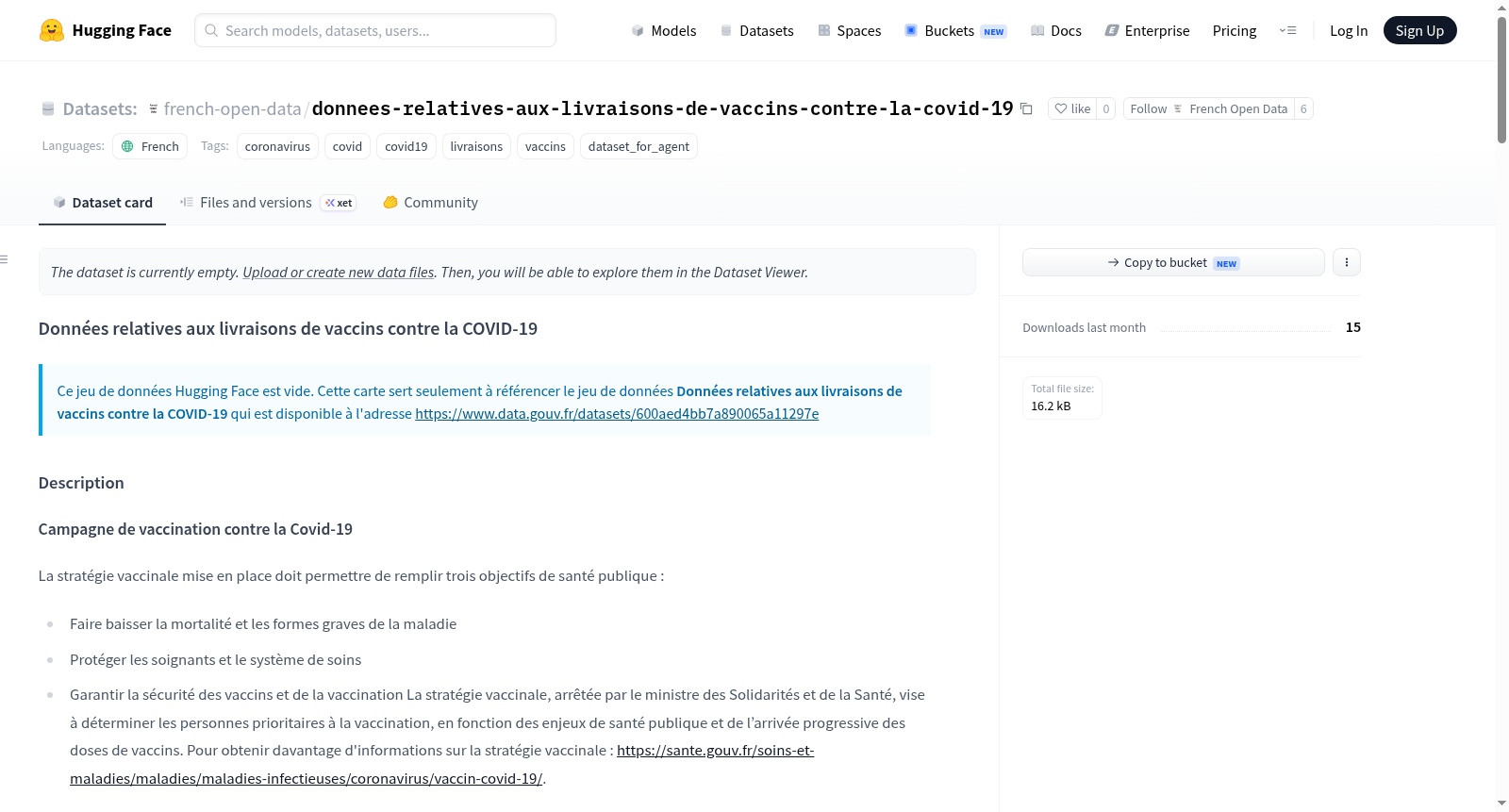The image size is (1509, 812).
Task: Click bullet 'Protéger les soignants et le système de soins'
Action: tap(216, 660)
